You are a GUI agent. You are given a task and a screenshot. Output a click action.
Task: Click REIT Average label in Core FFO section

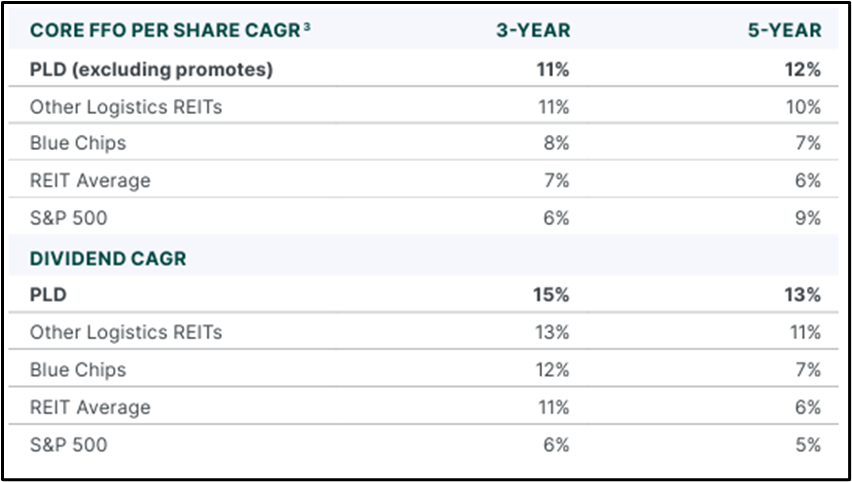point(90,181)
